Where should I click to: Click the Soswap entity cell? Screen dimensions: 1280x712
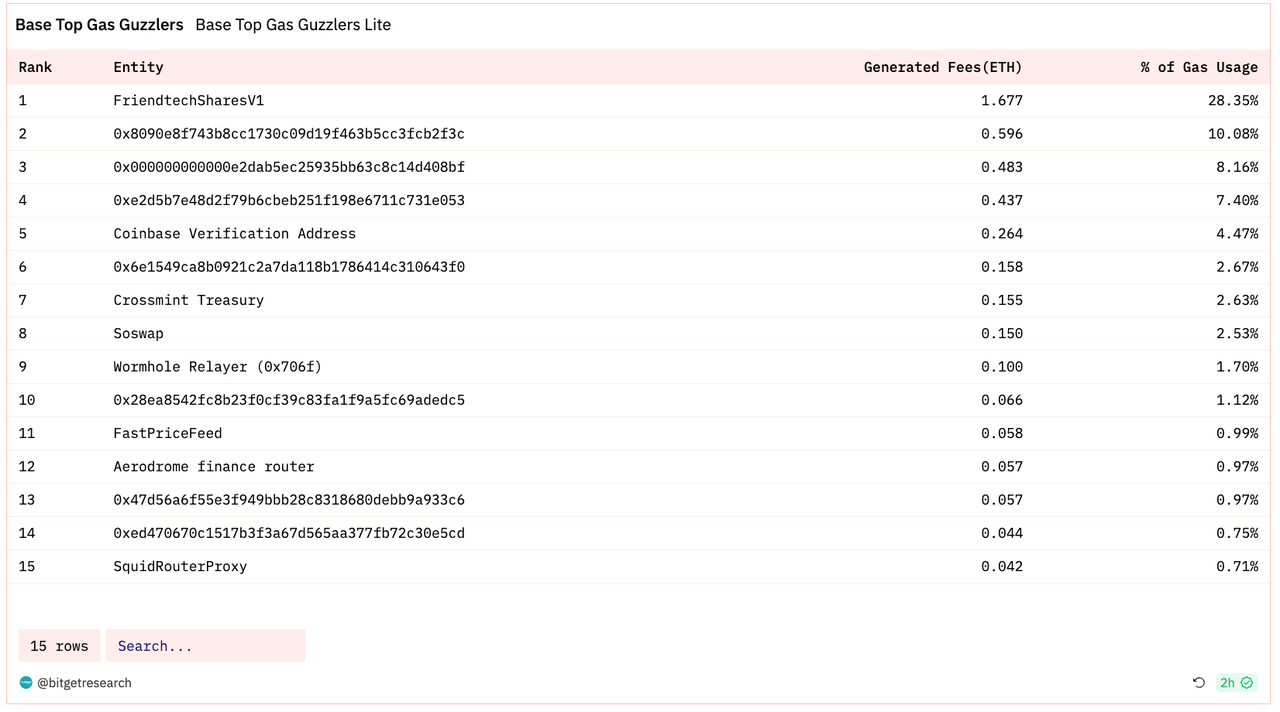[138, 333]
